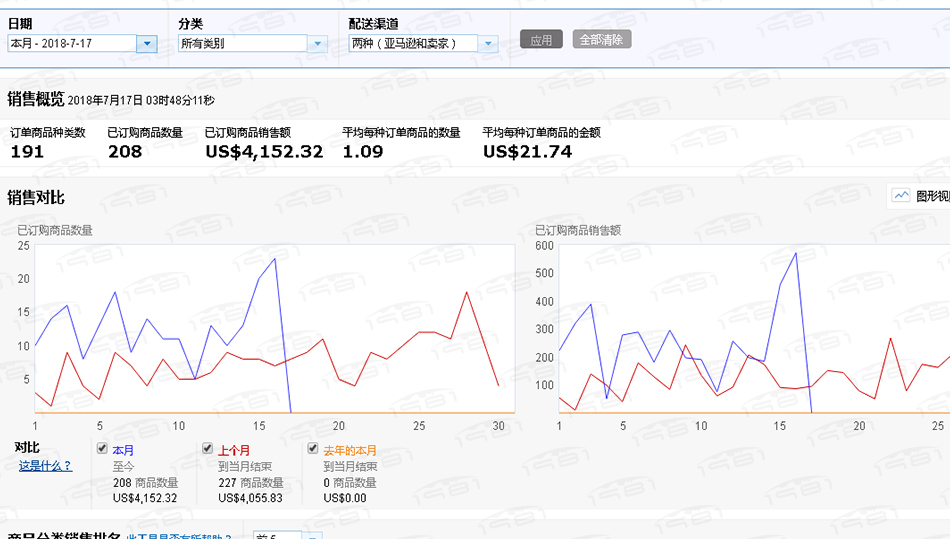The width and height of the screenshot is (950, 539).
Task: Click the red 上个月 legend label
Action: pos(233,451)
